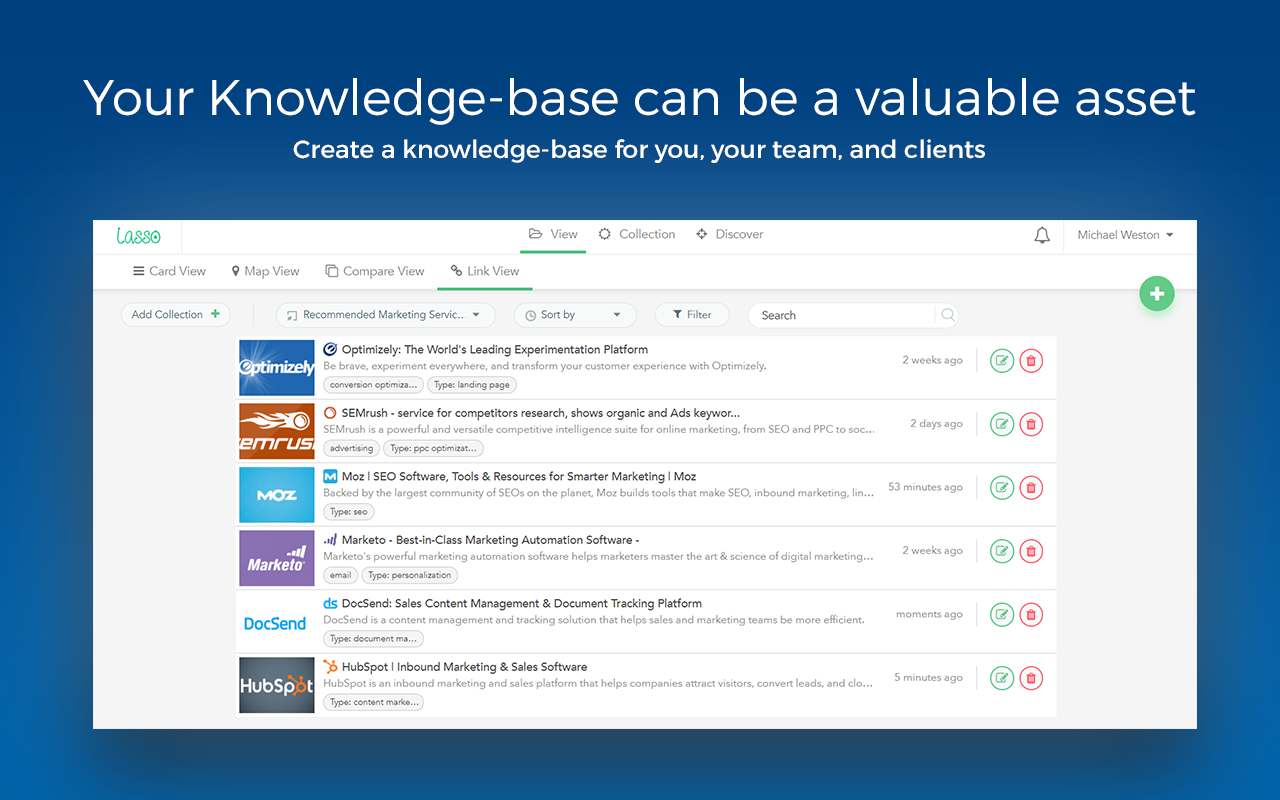Click the Add Collection button

[176, 314]
